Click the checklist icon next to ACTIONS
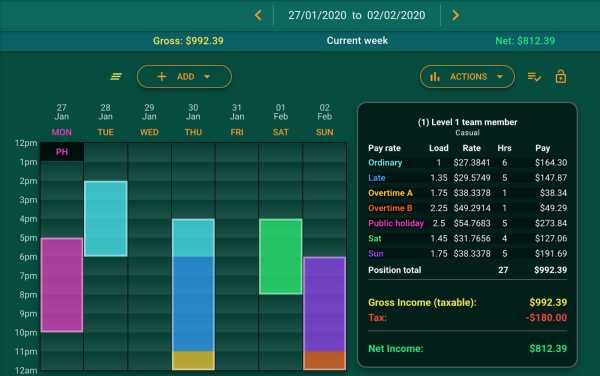 click(534, 77)
